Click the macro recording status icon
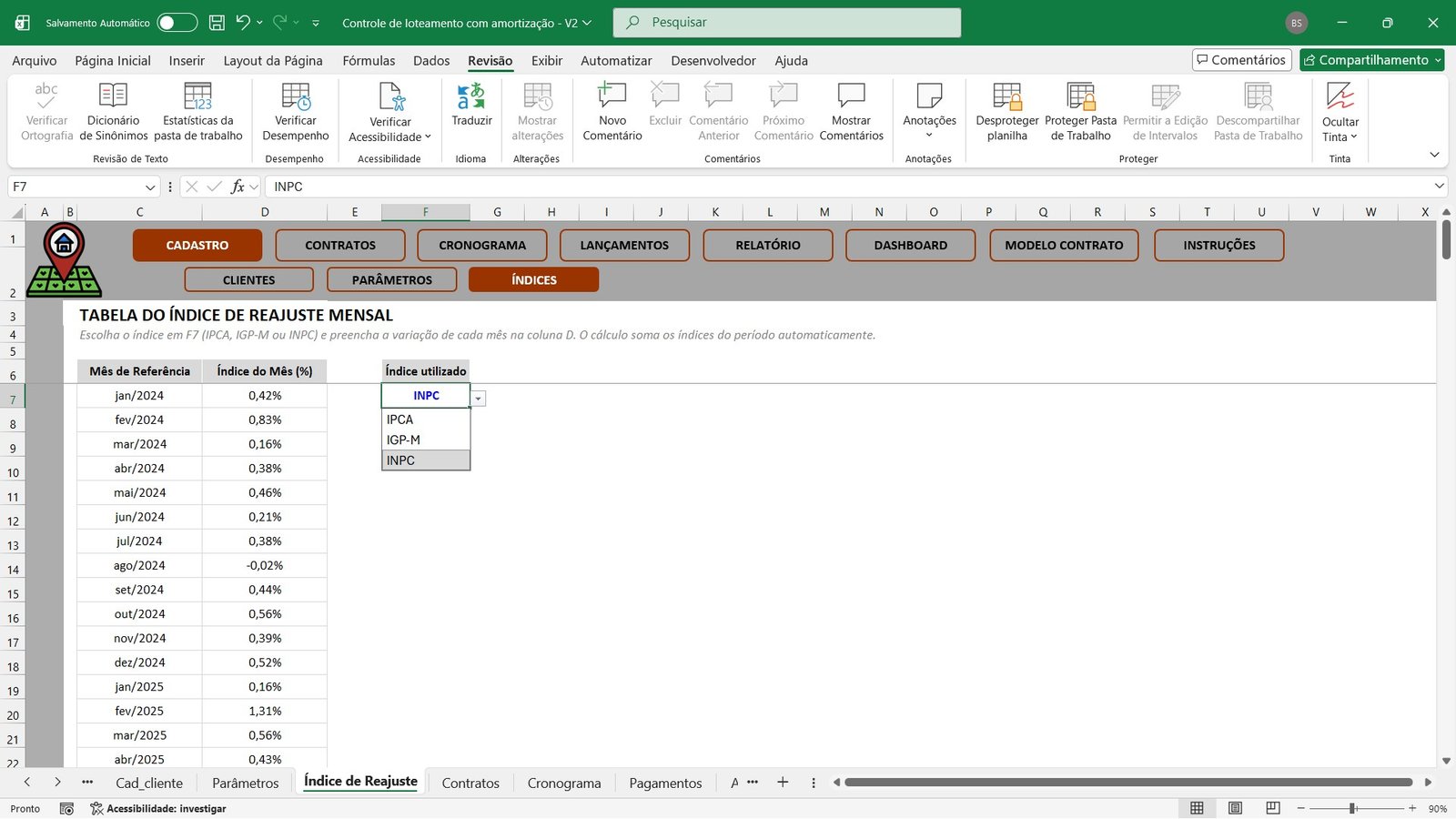This screenshot has width=1456, height=819. click(x=66, y=808)
